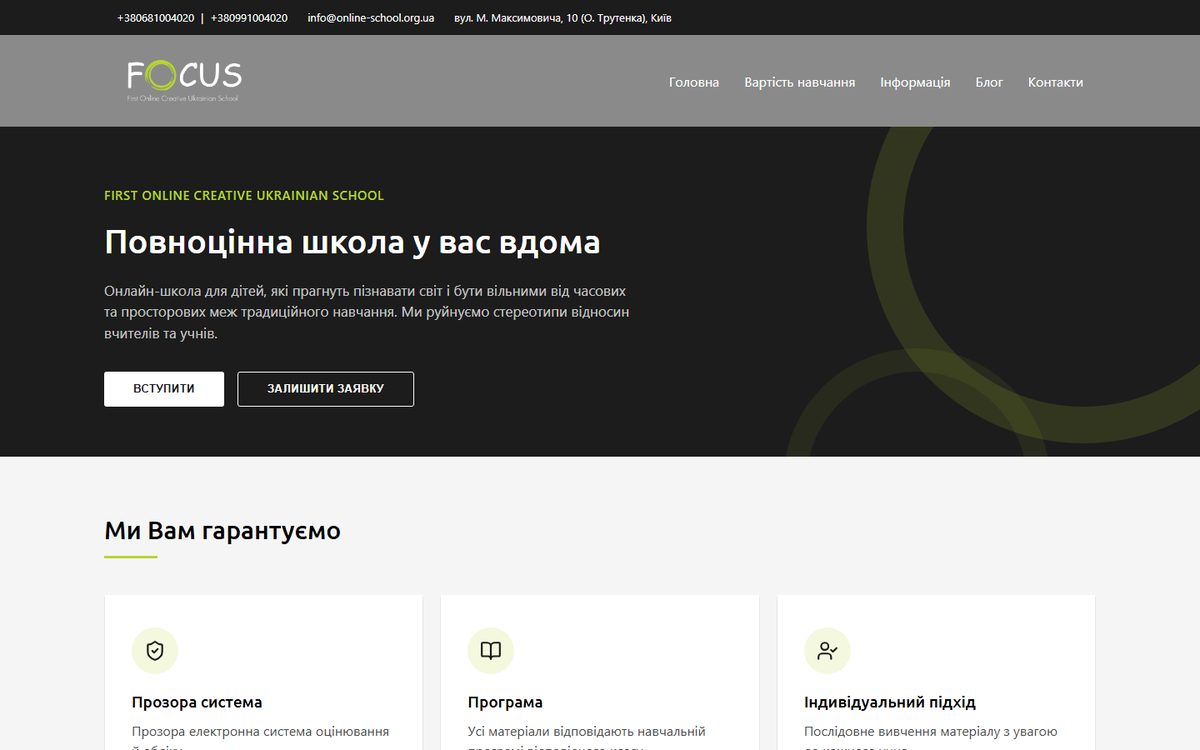Click the ВСТУПИТИ button
This screenshot has height=750, width=1200.
click(164, 389)
